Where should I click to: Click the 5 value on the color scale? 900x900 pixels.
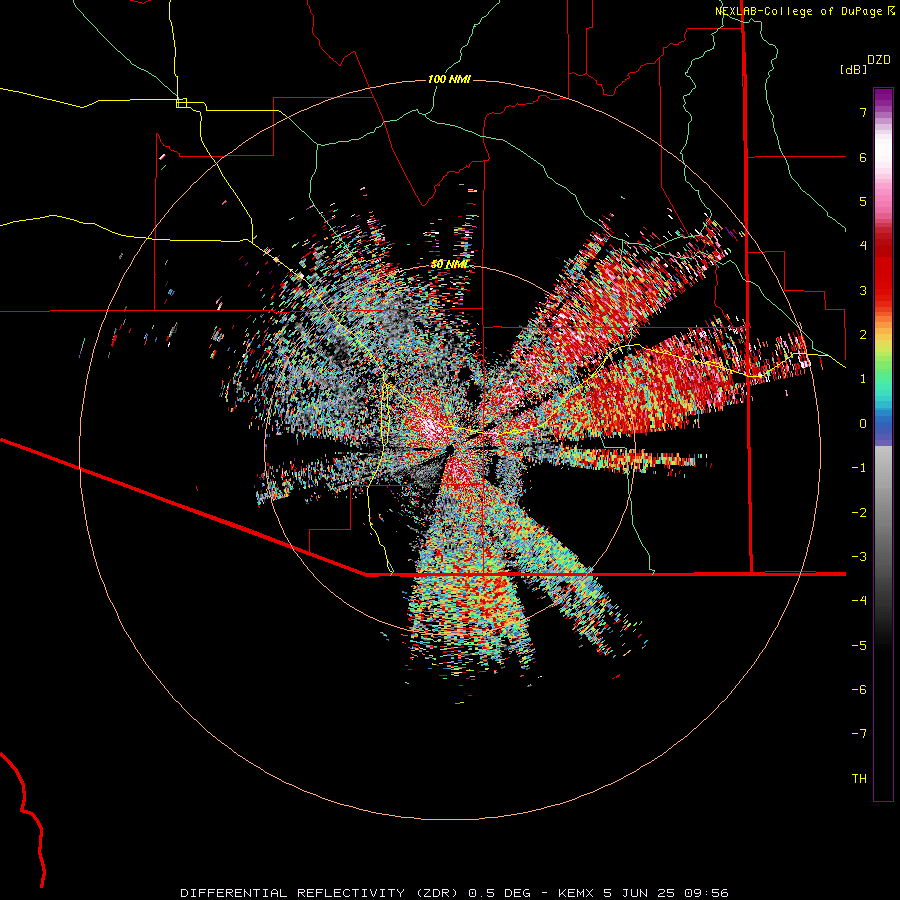tap(863, 201)
